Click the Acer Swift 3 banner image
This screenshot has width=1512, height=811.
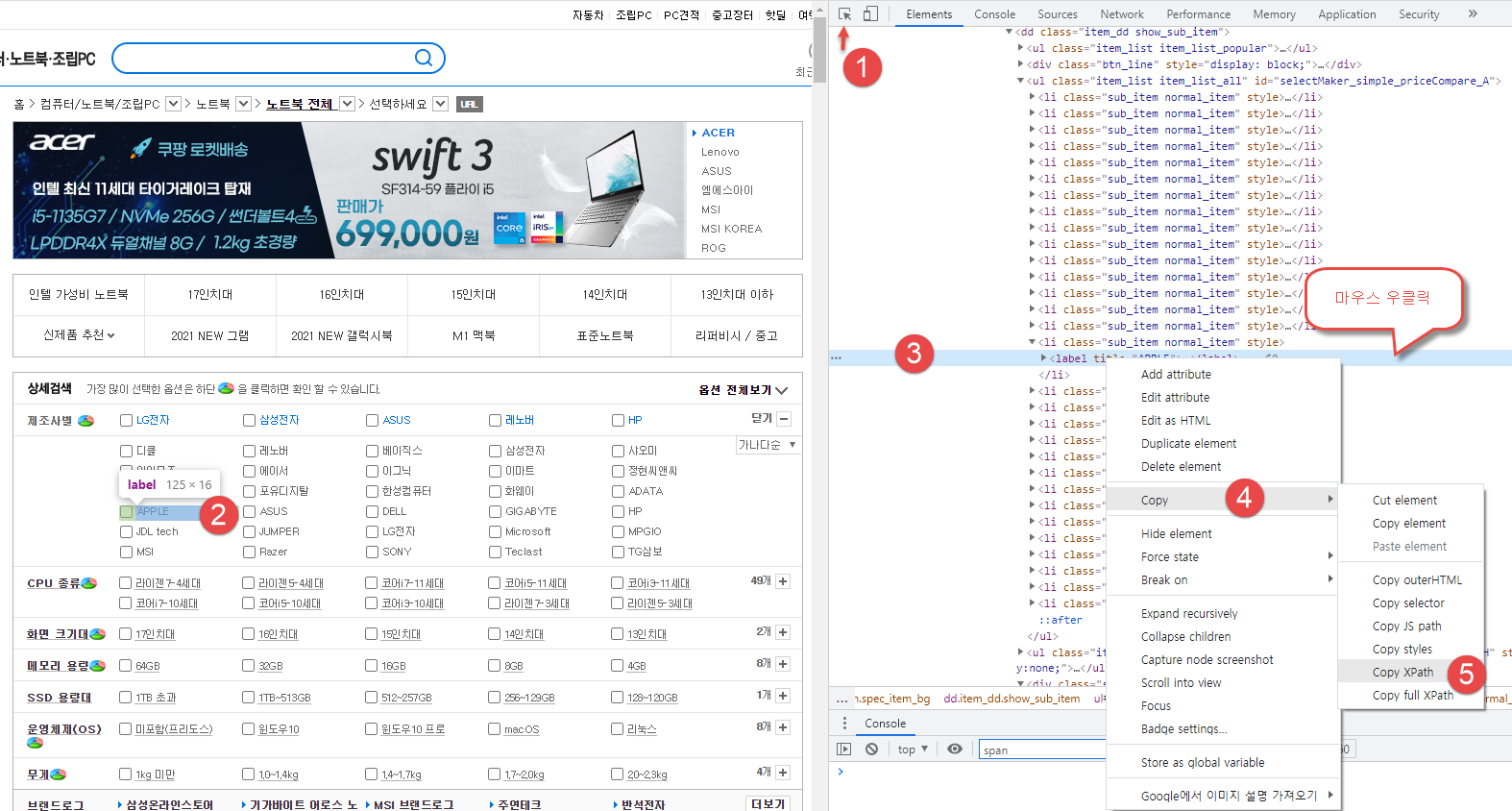[351, 190]
